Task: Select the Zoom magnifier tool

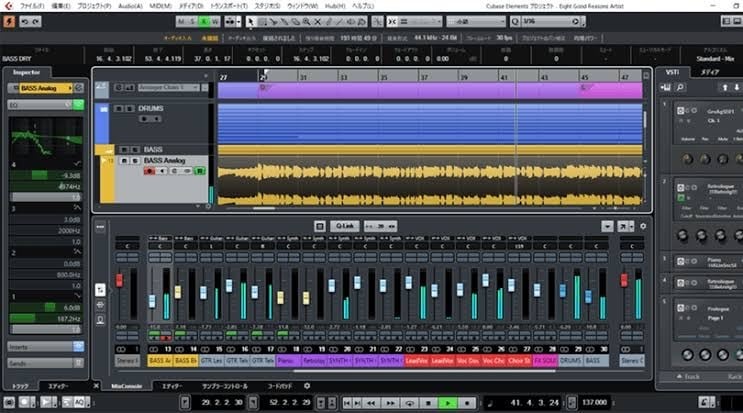Action: 307,22
